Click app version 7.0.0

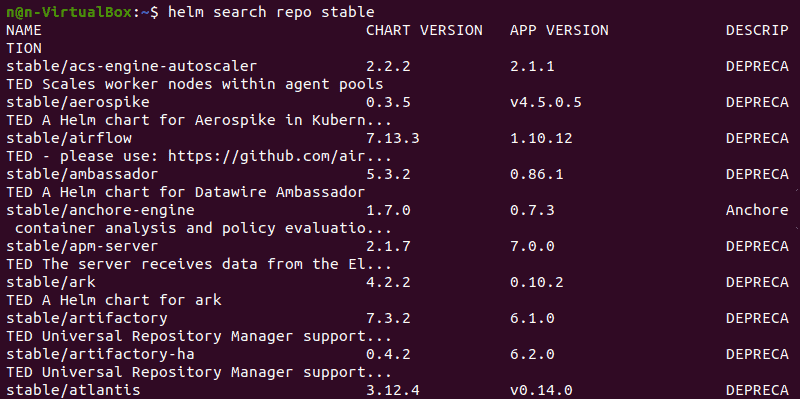point(532,247)
